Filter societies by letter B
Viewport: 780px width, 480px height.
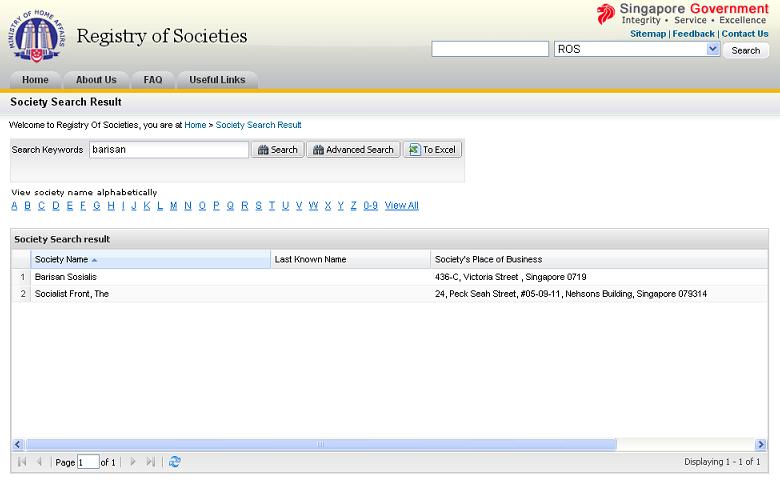[27, 205]
